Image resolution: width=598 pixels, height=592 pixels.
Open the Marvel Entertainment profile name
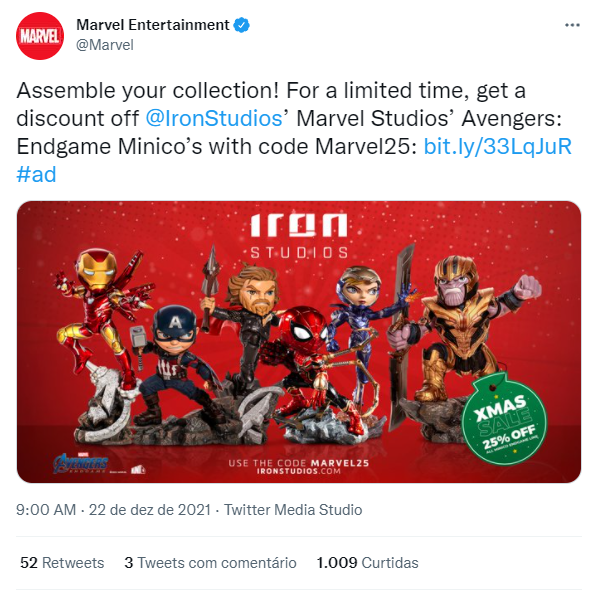153,25
